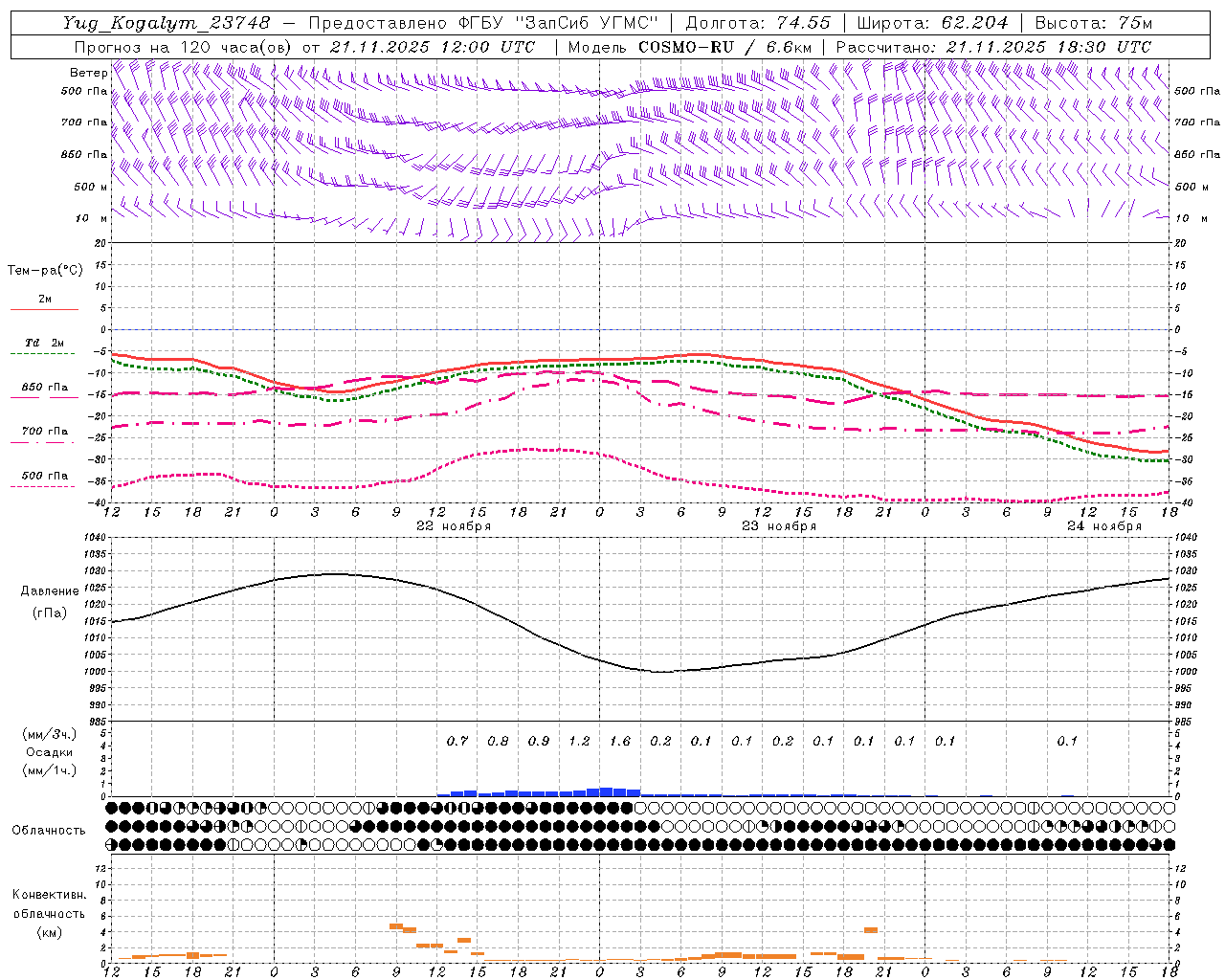
Task: Click the Td 2м dew point legend entry
Action: [44, 343]
